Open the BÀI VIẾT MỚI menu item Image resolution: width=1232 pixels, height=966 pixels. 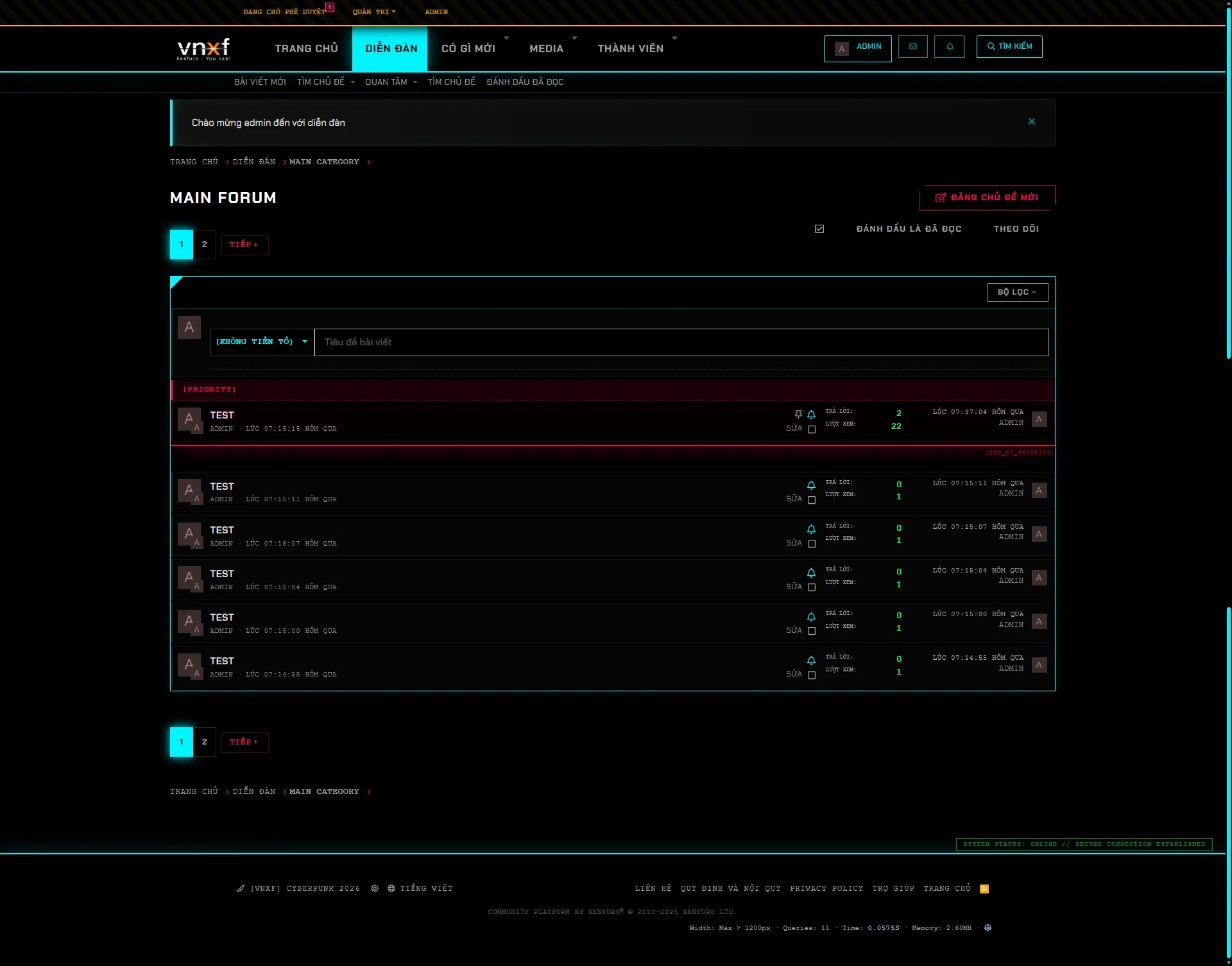click(x=260, y=82)
